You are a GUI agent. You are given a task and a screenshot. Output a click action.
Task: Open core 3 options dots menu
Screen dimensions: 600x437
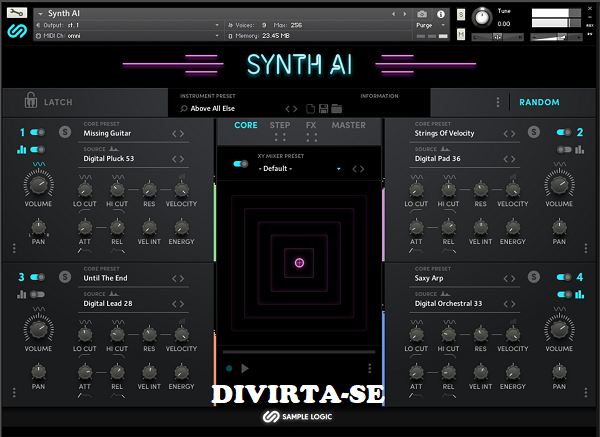(x=14, y=393)
